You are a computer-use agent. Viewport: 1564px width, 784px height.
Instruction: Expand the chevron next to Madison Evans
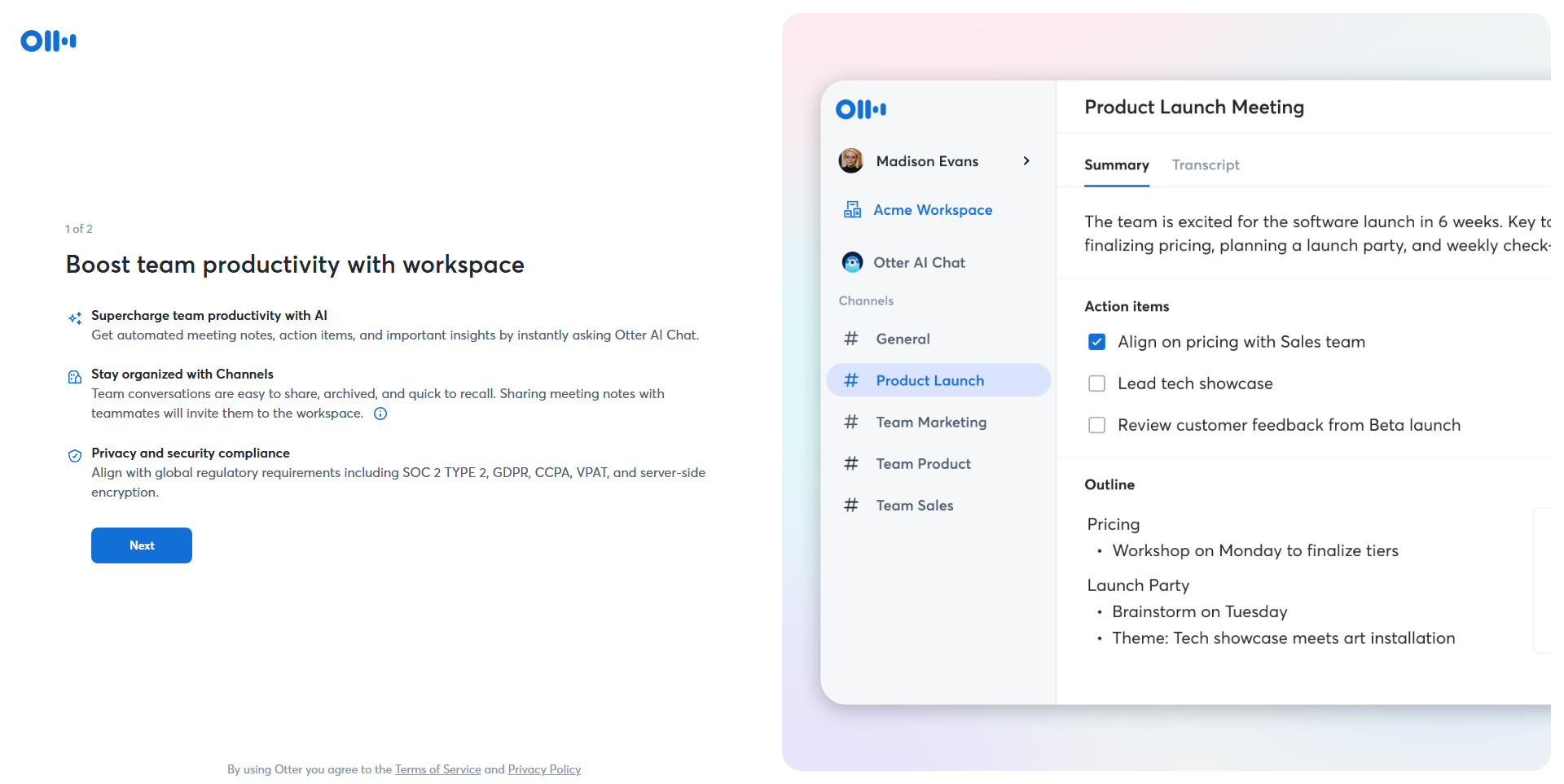(1026, 161)
